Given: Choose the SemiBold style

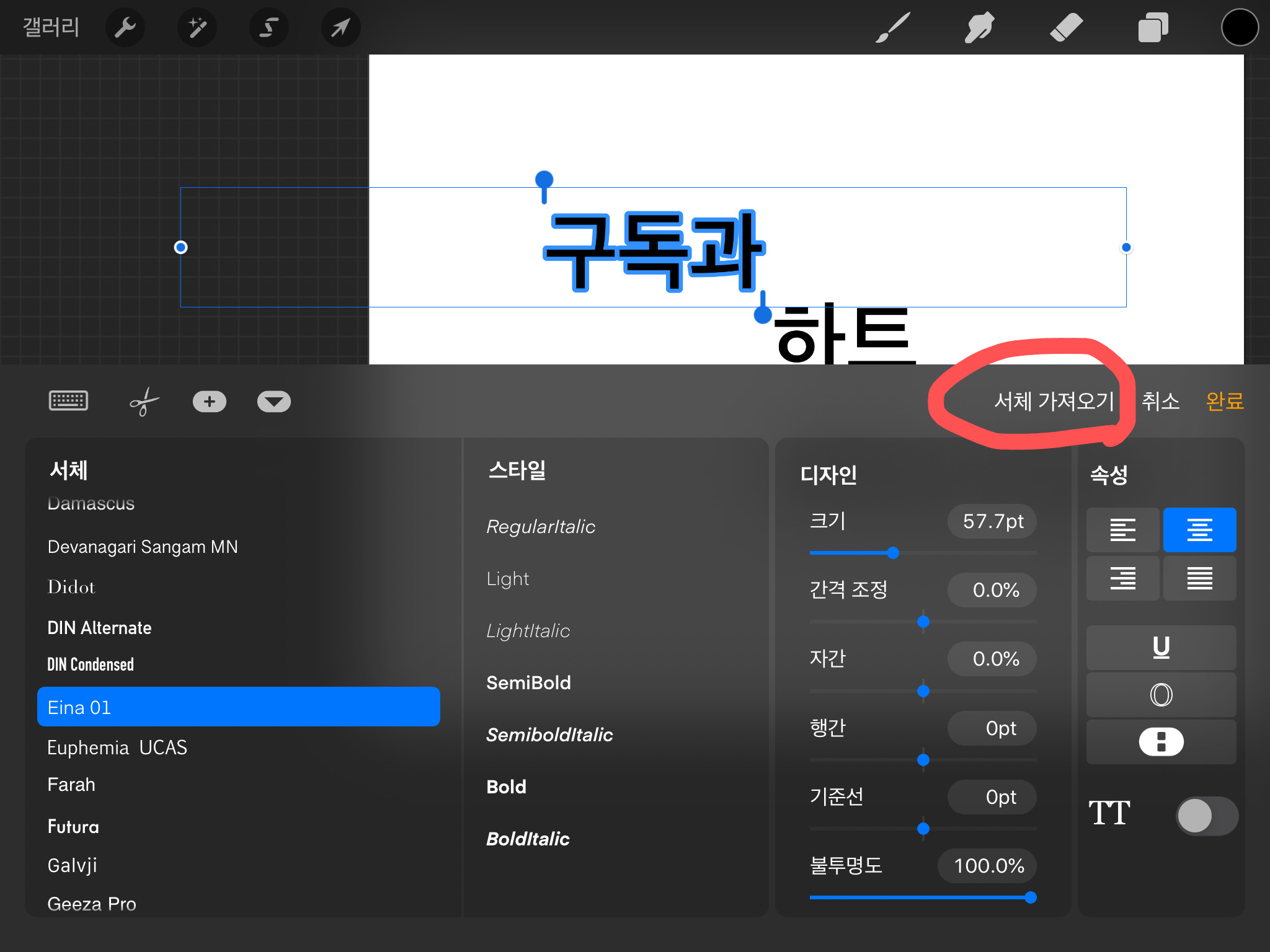Looking at the screenshot, I should coord(529,683).
